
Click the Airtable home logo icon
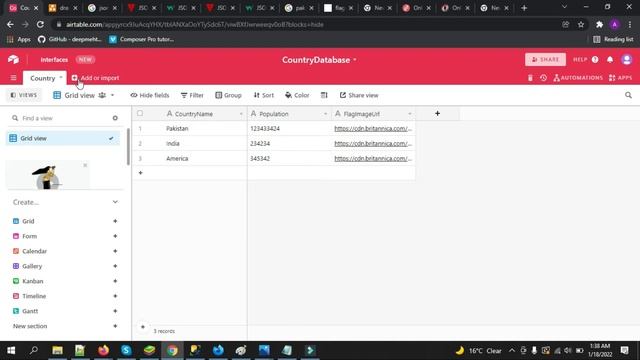(x=13, y=60)
